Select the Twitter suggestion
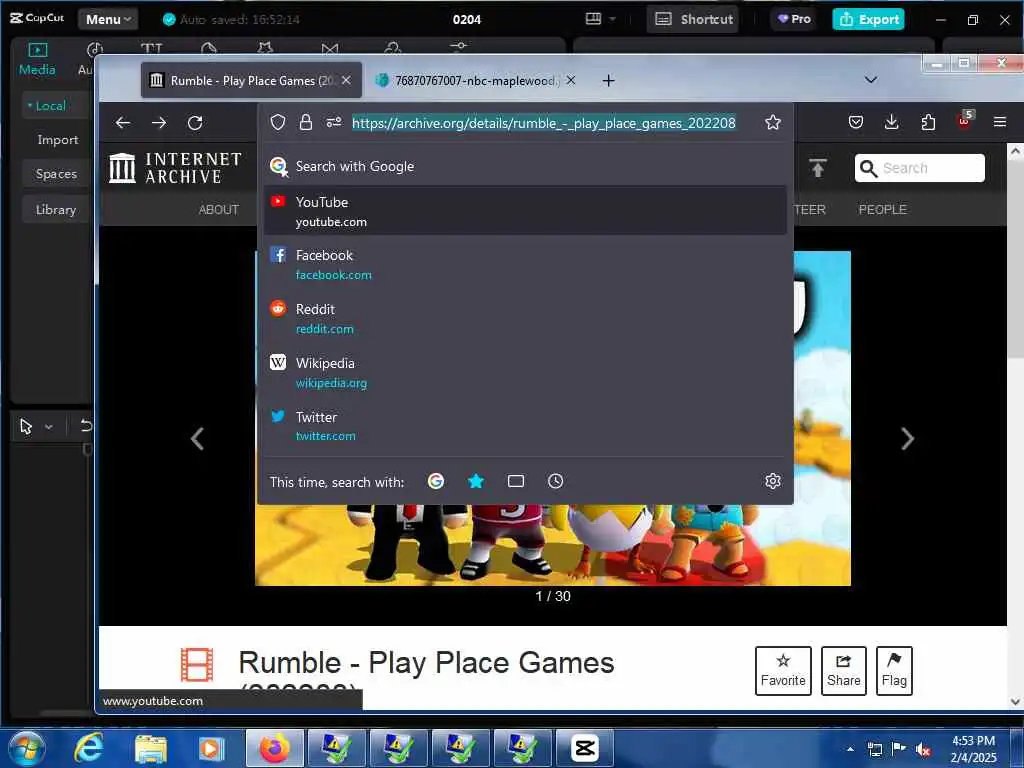 (x=526, y=426)
